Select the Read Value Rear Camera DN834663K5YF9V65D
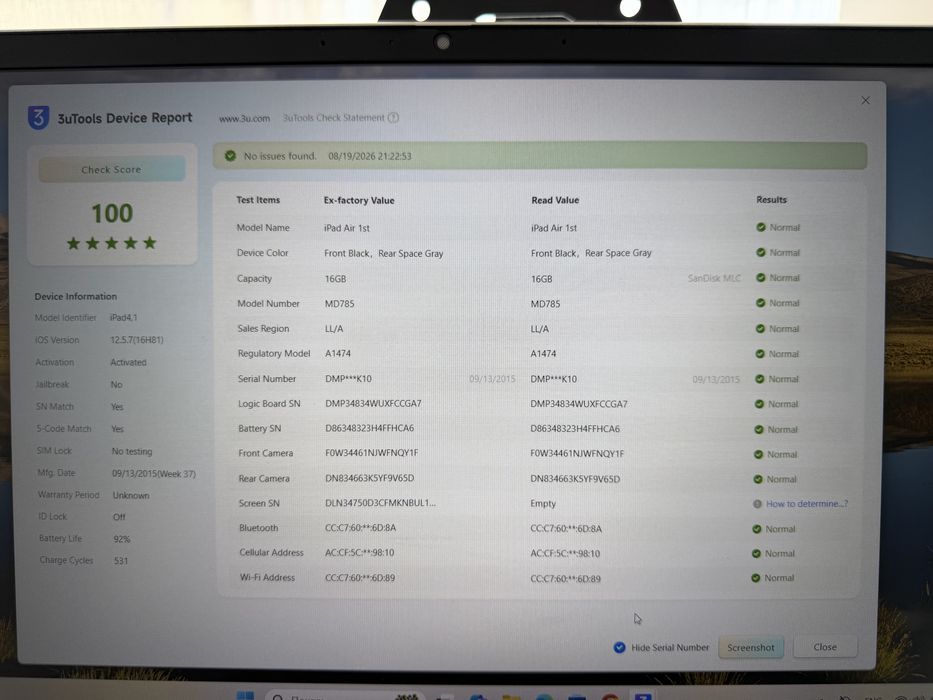The width and height of the screenshot is (933, 700). [575, 479]
